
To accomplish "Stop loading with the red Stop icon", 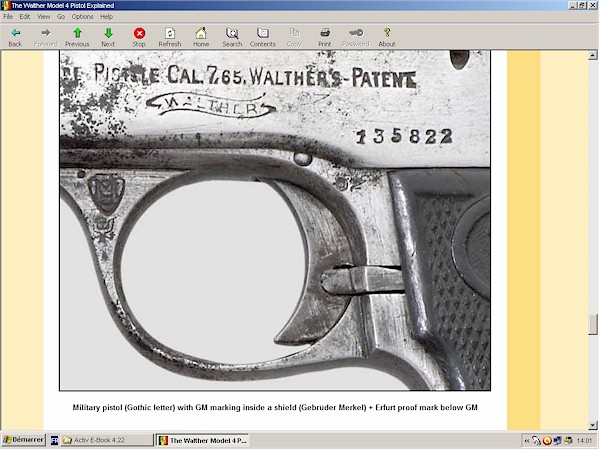I will (139, 37).
